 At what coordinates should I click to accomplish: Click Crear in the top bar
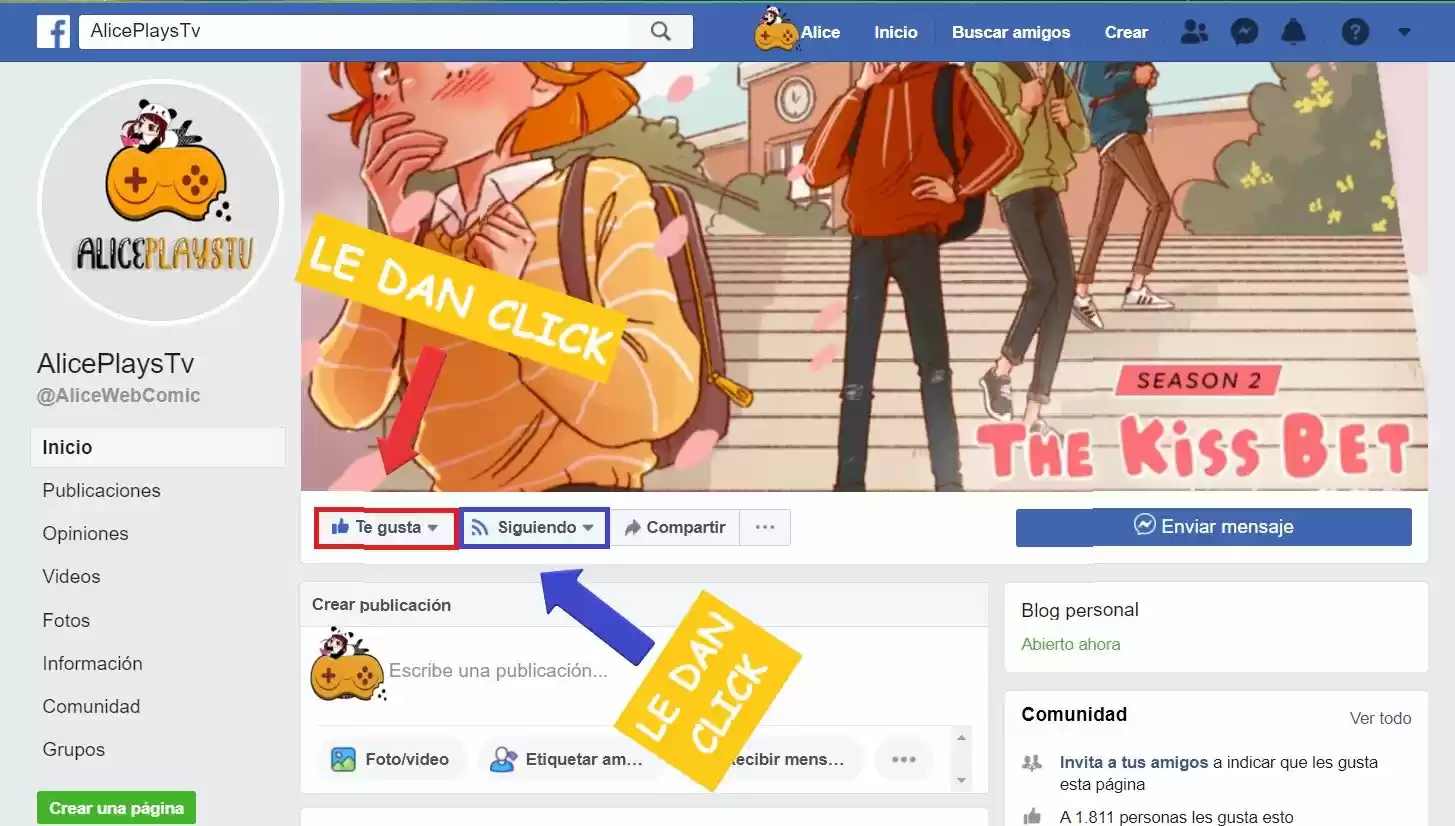point(1126,32)
